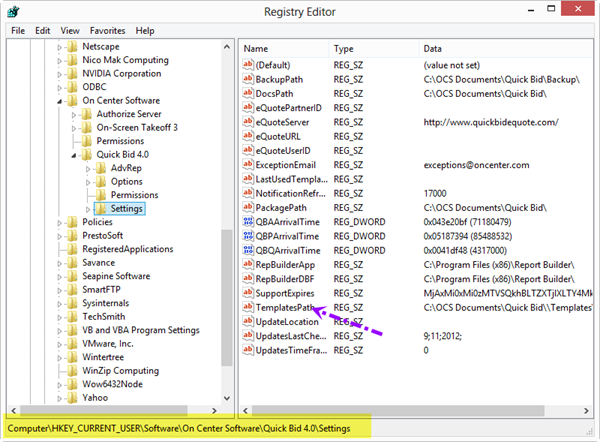Select the RegisteredApplications key
This screenshot has height=442, width=600.
(x=128, y=249)
